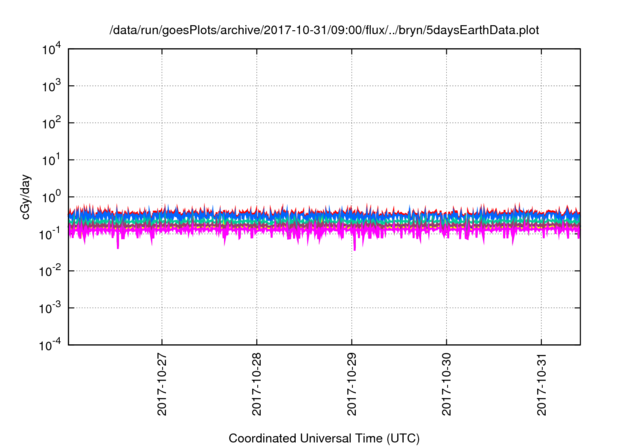Screen dimensions: 640x448
Task: Click the plot title file path
Action: [x=324, y=30]
